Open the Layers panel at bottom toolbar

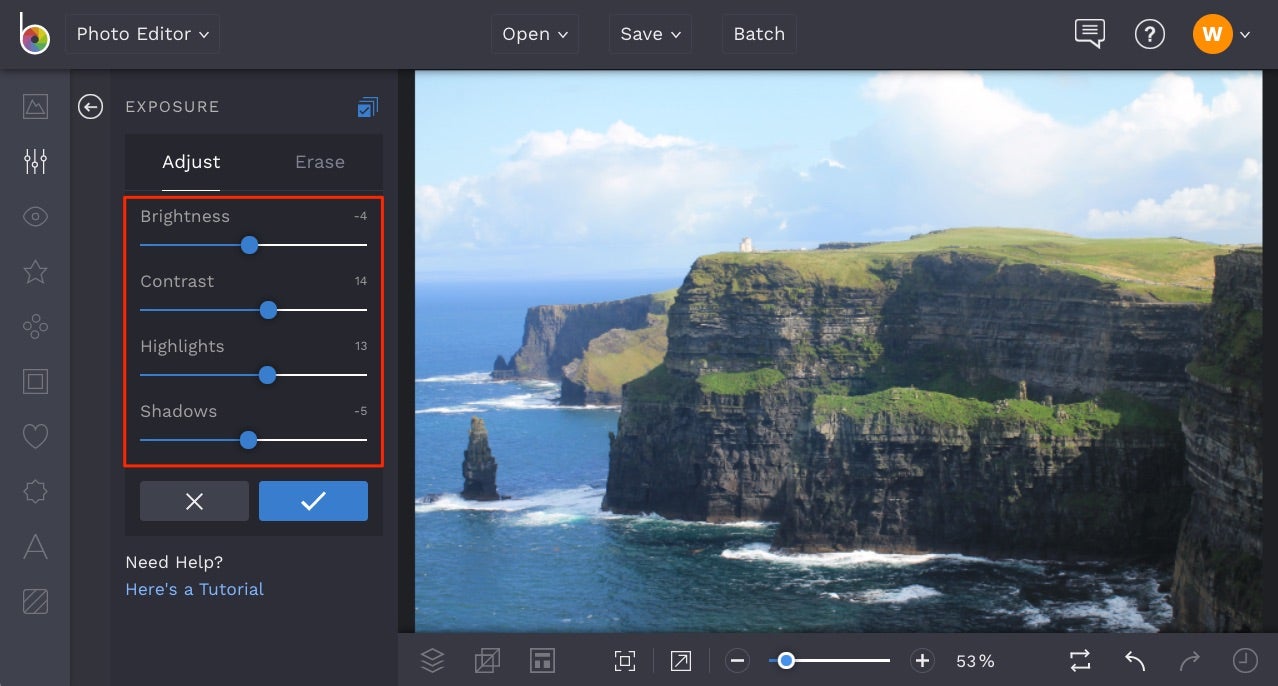[x=432, y=660]
